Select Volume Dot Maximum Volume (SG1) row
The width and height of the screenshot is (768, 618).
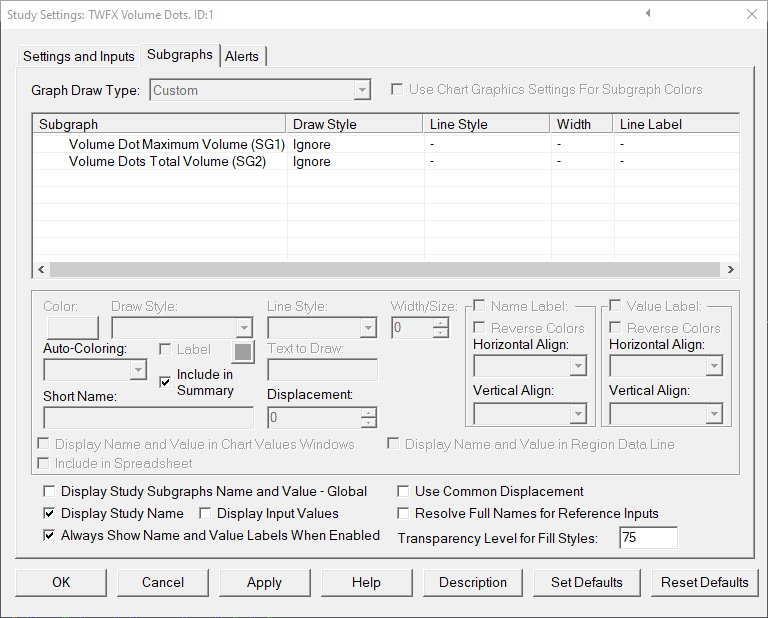(x=176, y=144)
